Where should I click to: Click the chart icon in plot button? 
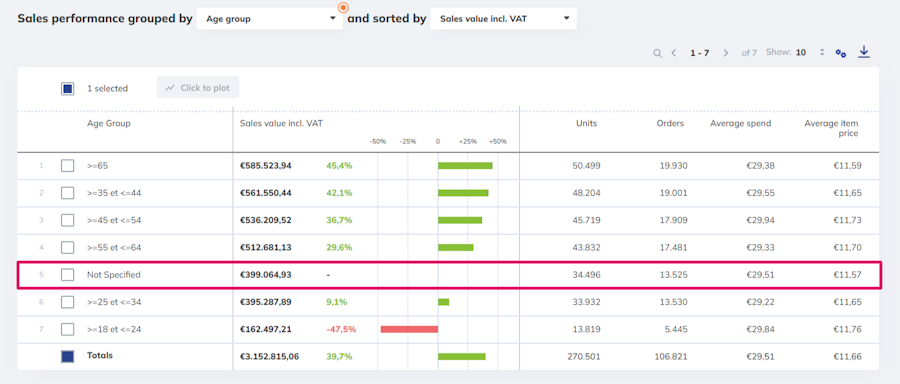point(170,88)
